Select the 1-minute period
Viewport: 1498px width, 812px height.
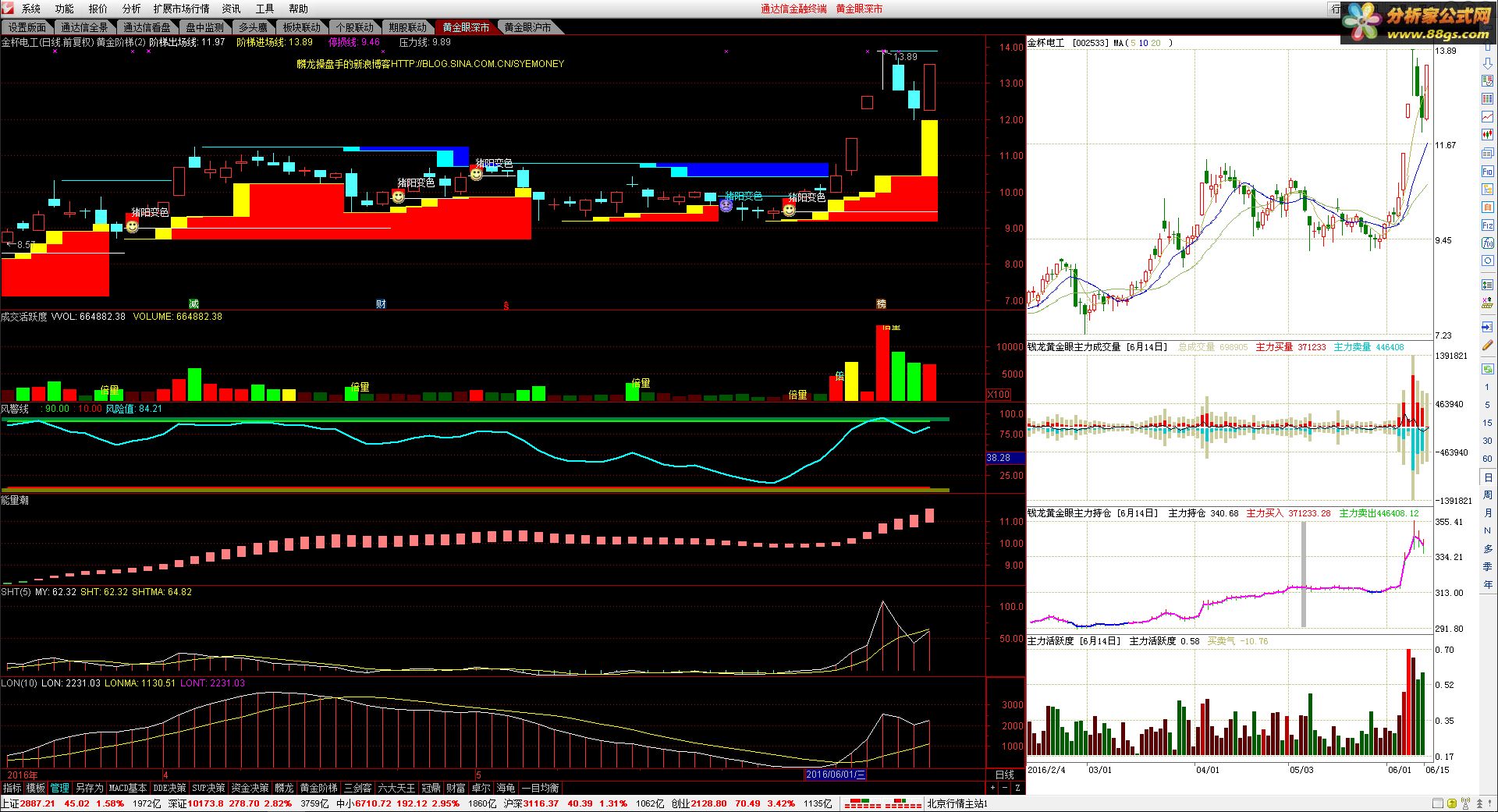coord(1487,387)
